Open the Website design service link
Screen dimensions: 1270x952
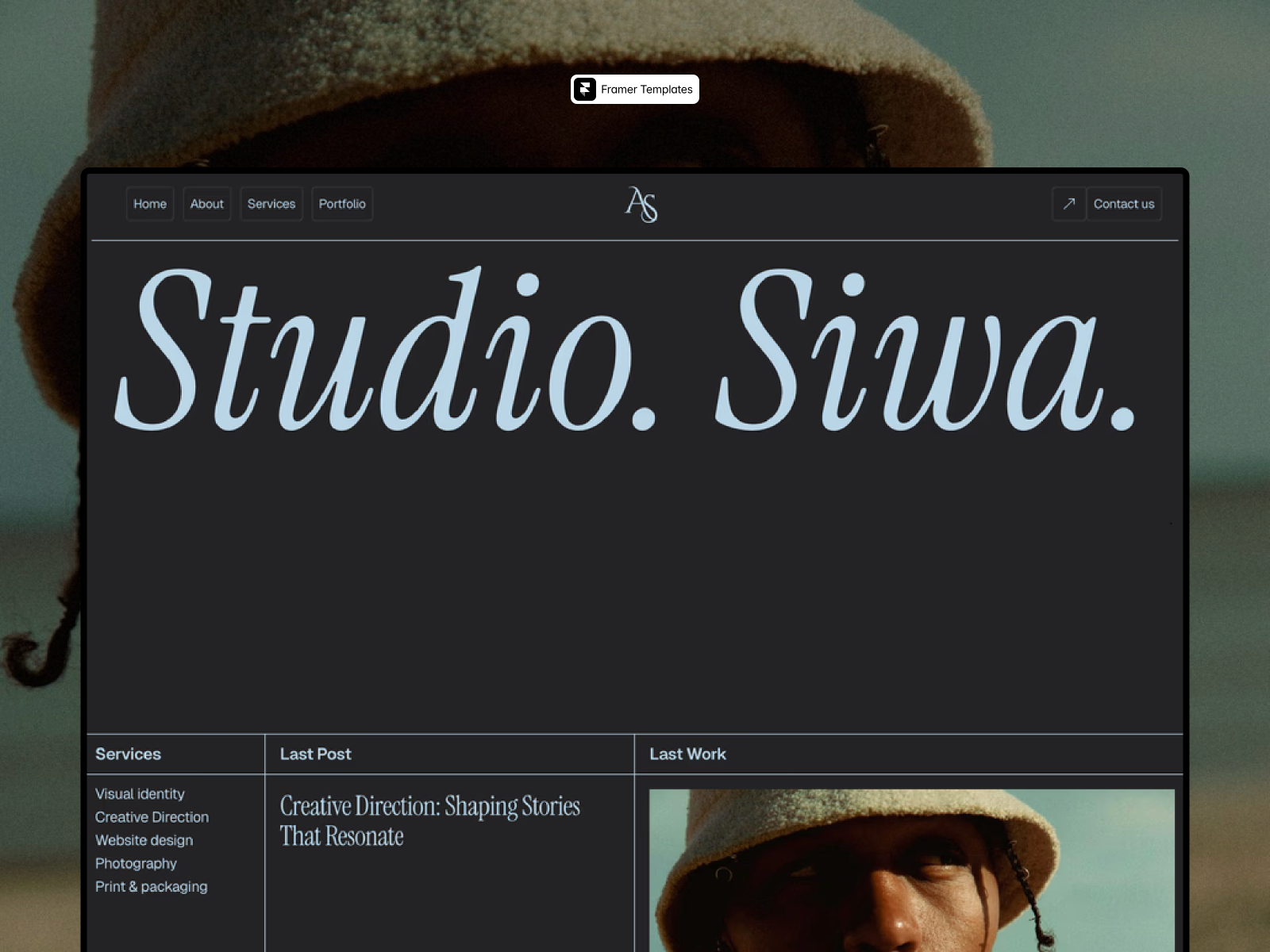click(144, 840)
